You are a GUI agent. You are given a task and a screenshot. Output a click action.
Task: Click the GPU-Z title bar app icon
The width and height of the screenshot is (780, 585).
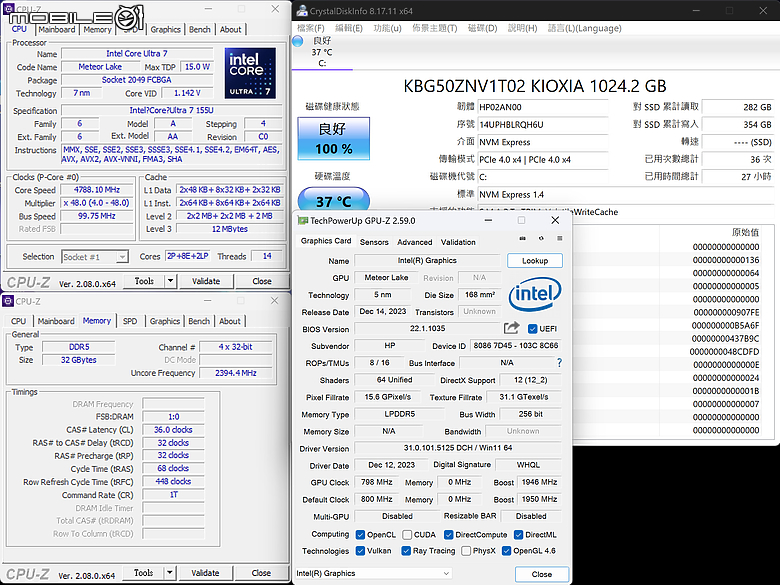pos(302,220)
